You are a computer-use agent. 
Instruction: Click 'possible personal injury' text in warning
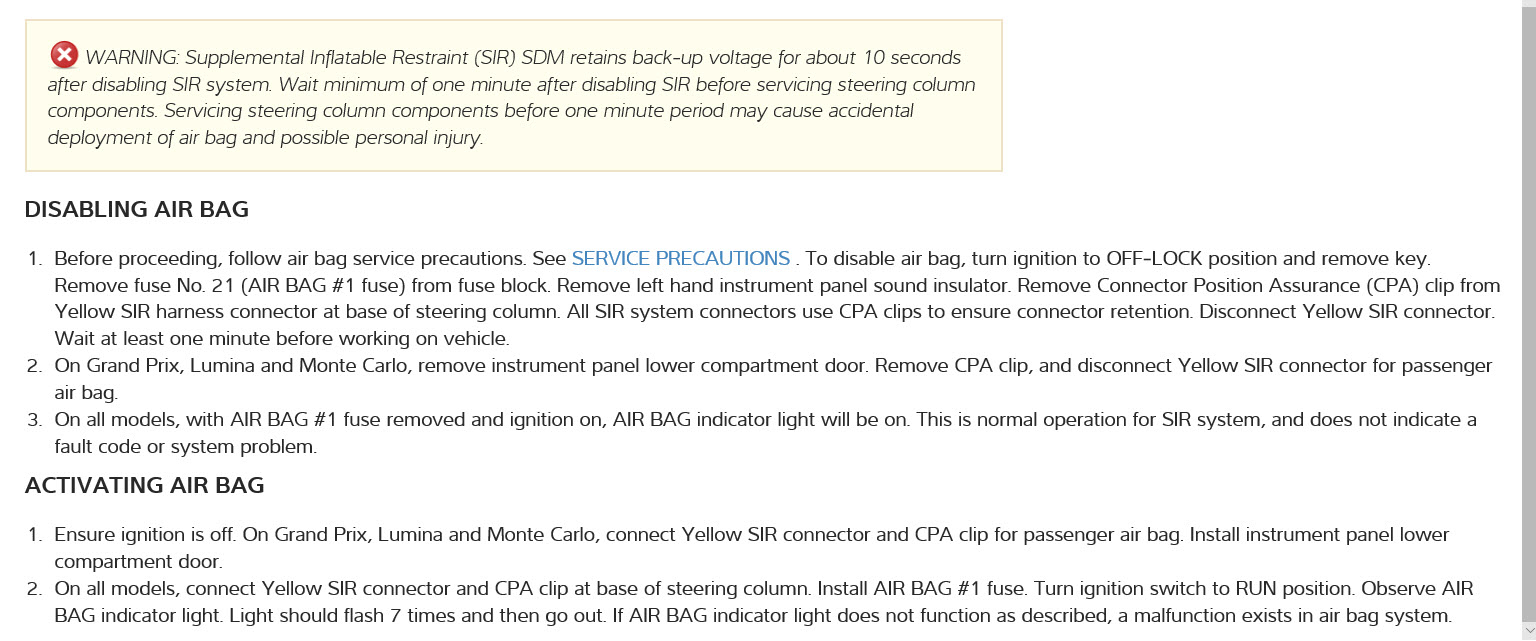tap(379, 138)
